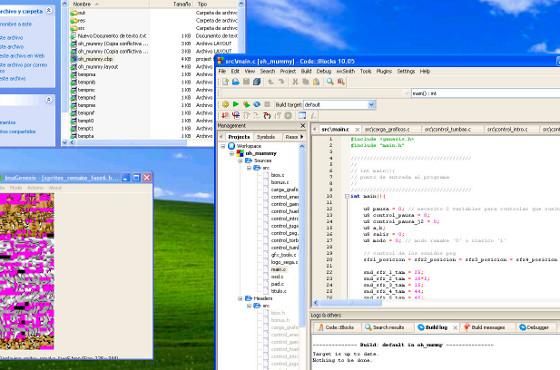Click the Abort build stop icon
Viewport: 560px width, 370px height.
pos(267,104)
